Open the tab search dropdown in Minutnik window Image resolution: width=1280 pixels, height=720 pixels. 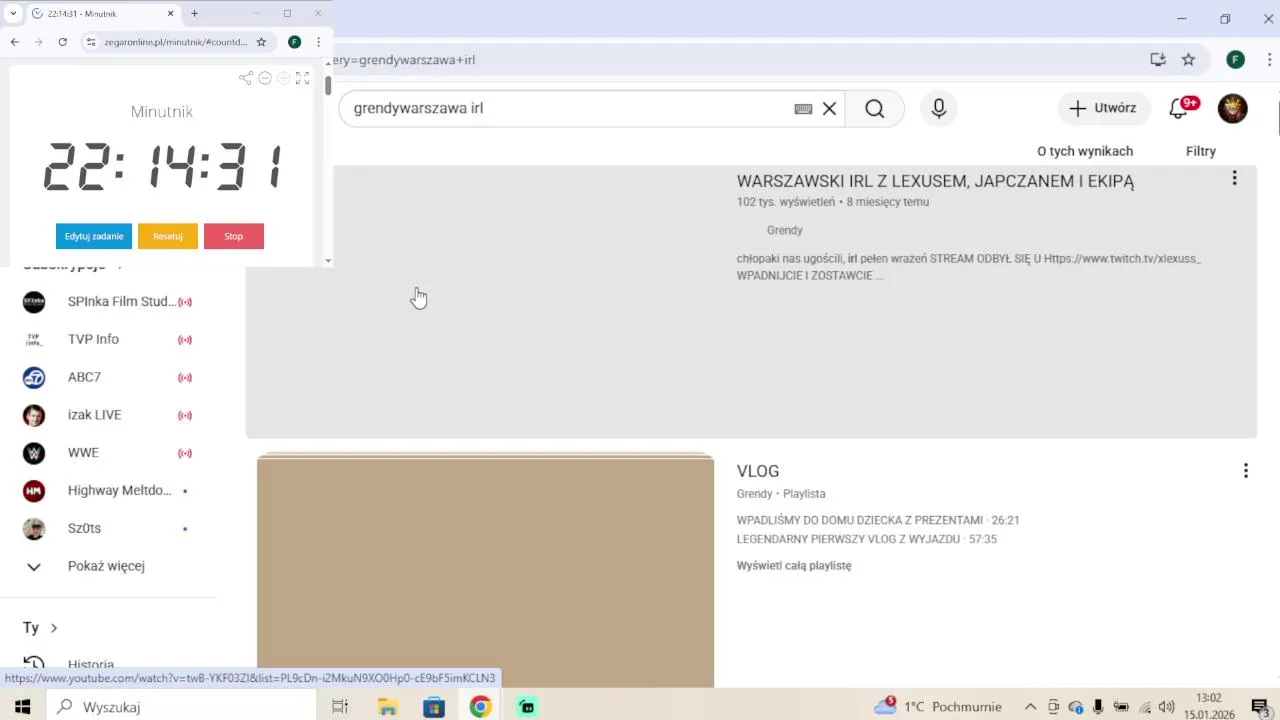pyautogui.click(x=13, y=13)
